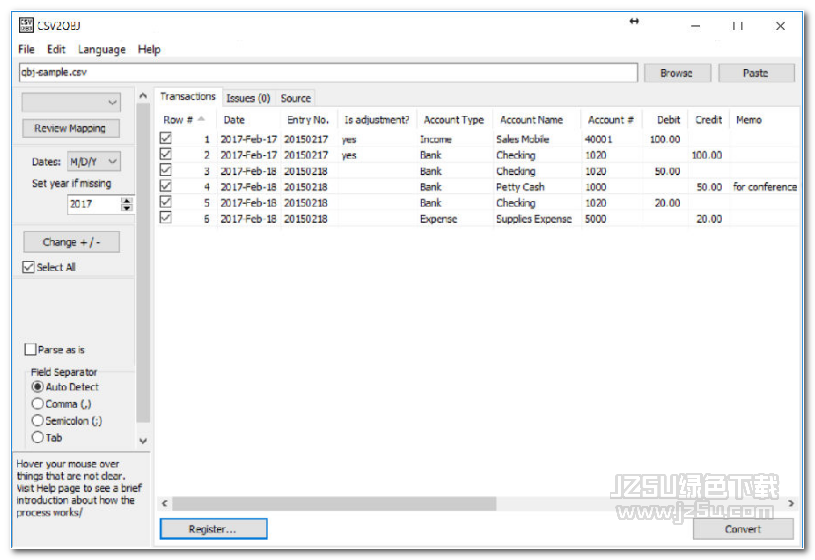Click the Expense account type cell

point(438,219)
